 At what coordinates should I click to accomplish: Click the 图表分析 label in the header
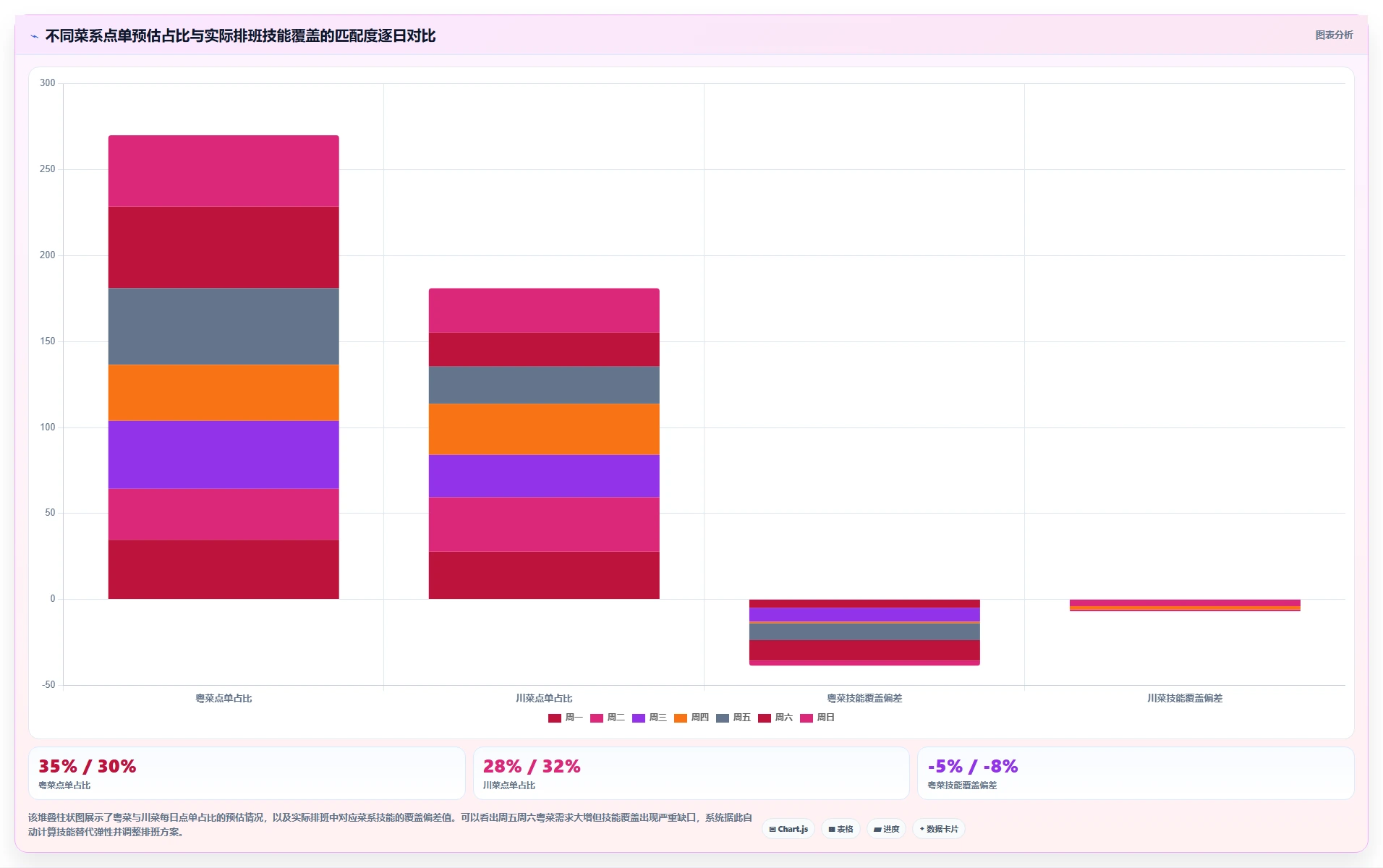click(1333, 35)
